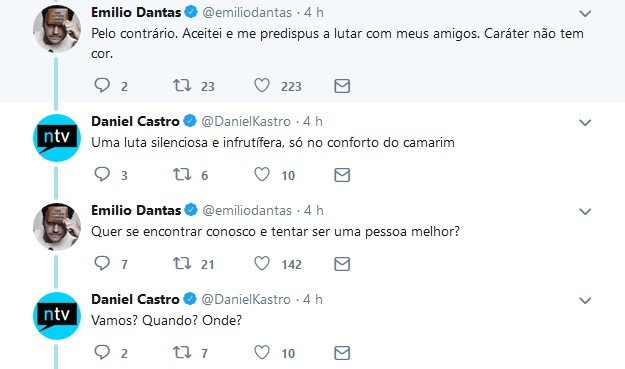The width and height of the screenshot is (625, 369).
Task: Like the 'Uma luta silenciosa' tweet
Action: pyautogui.click(x=262, y=174)
